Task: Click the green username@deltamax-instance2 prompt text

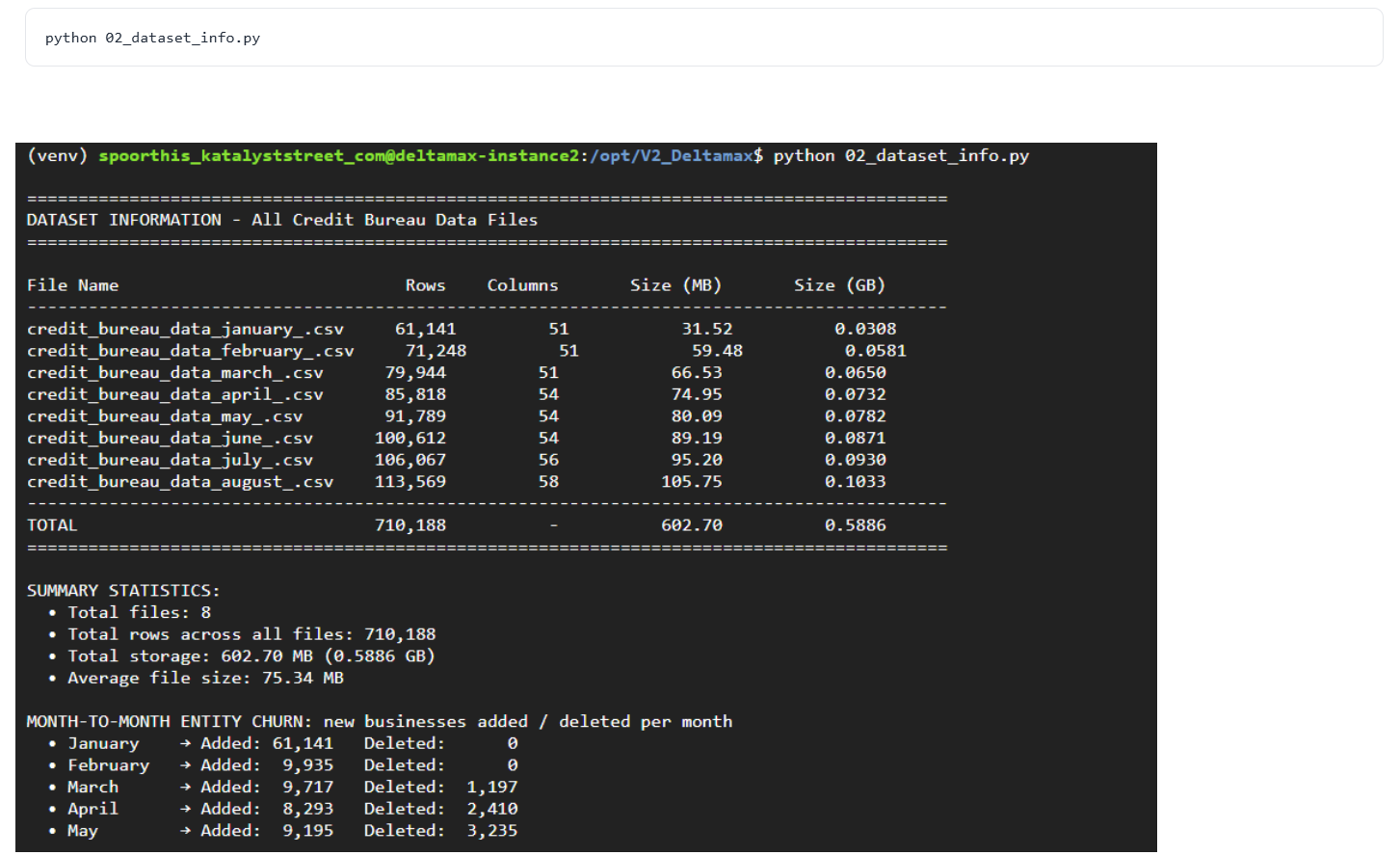Action: [338, 155]
